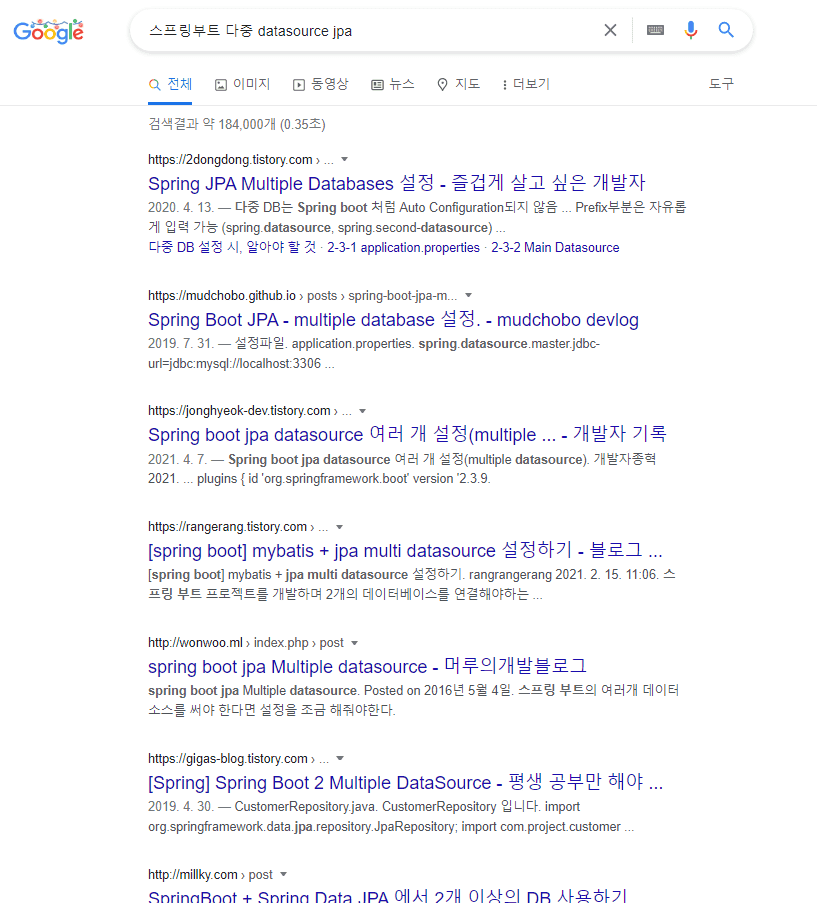Expand dropdown arrow next to 2dongdong.tistory.com

click(344, 160)
